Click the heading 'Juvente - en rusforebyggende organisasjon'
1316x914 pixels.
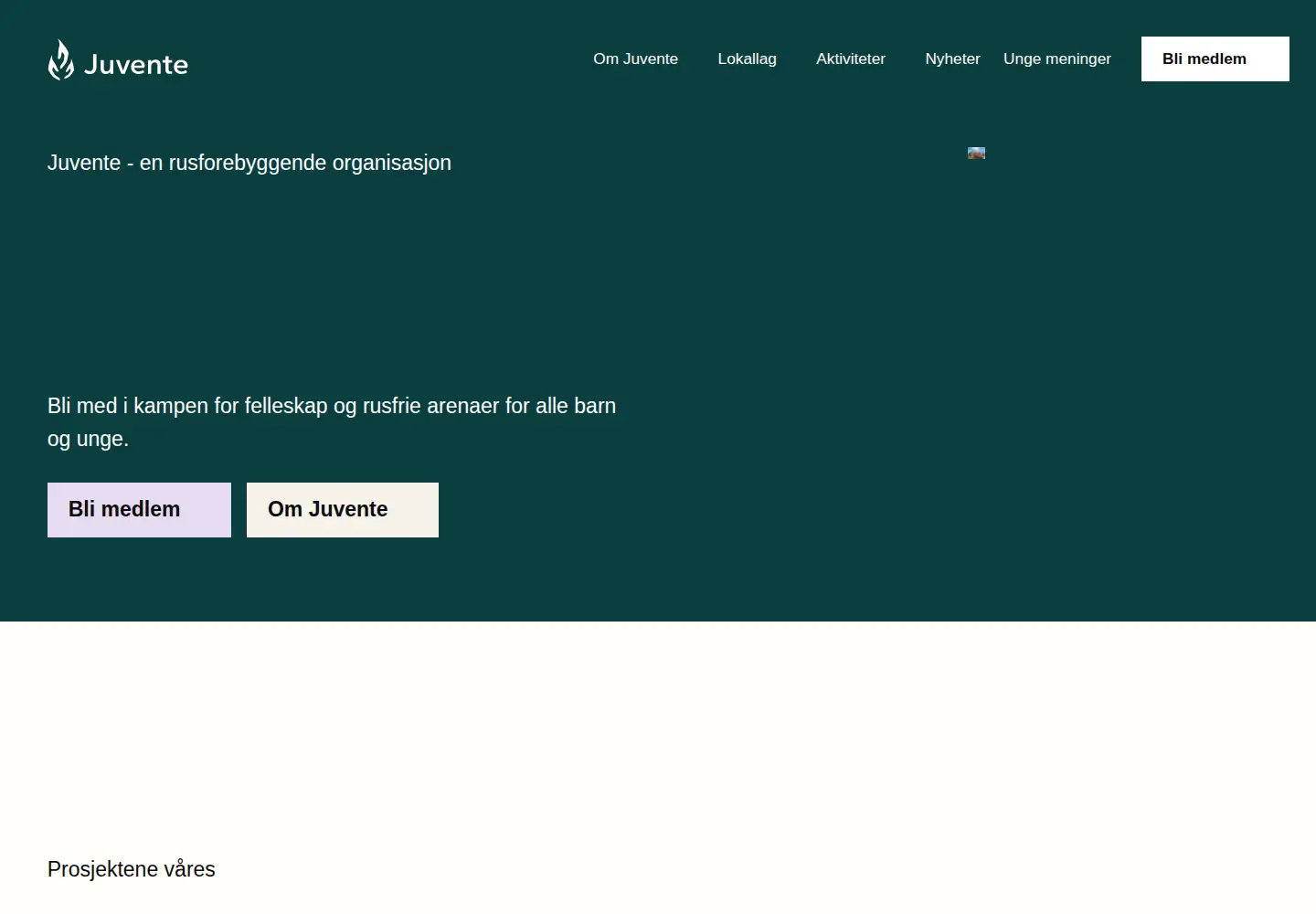(x=249, y=163)
